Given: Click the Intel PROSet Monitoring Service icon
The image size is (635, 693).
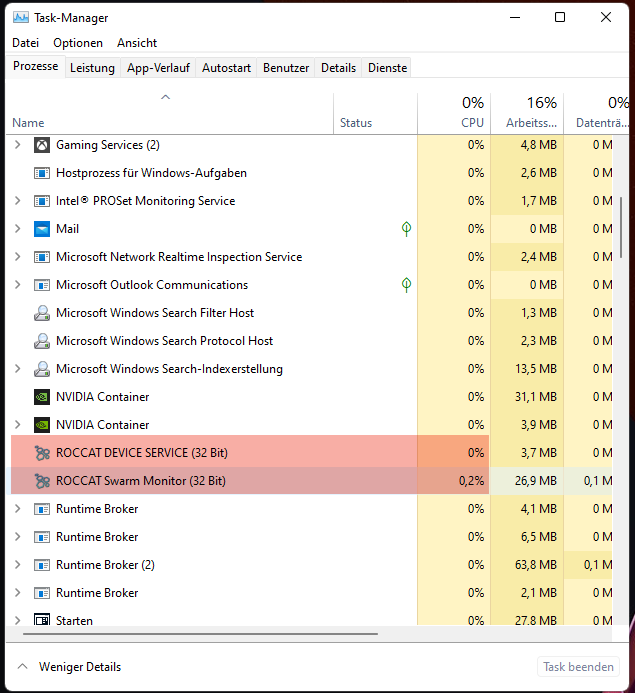Looking at the screenshot, I should (x=42, y=201).
